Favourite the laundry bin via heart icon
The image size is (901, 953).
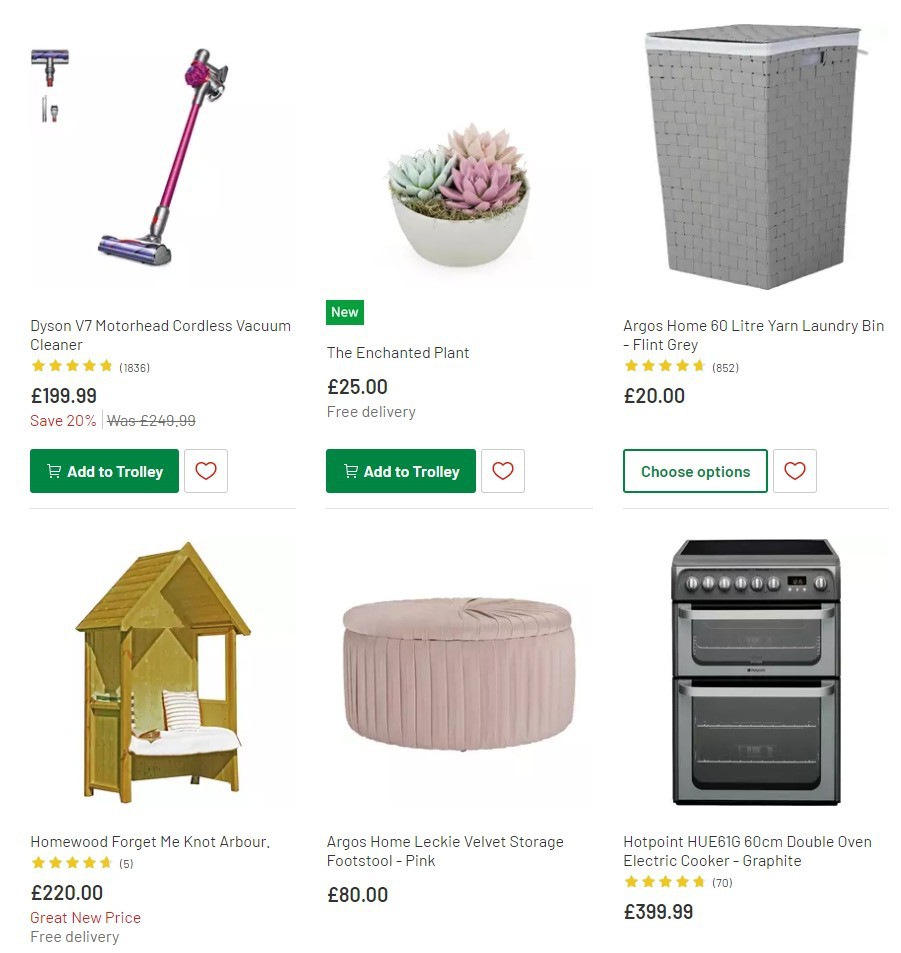[x=795, y=471]
